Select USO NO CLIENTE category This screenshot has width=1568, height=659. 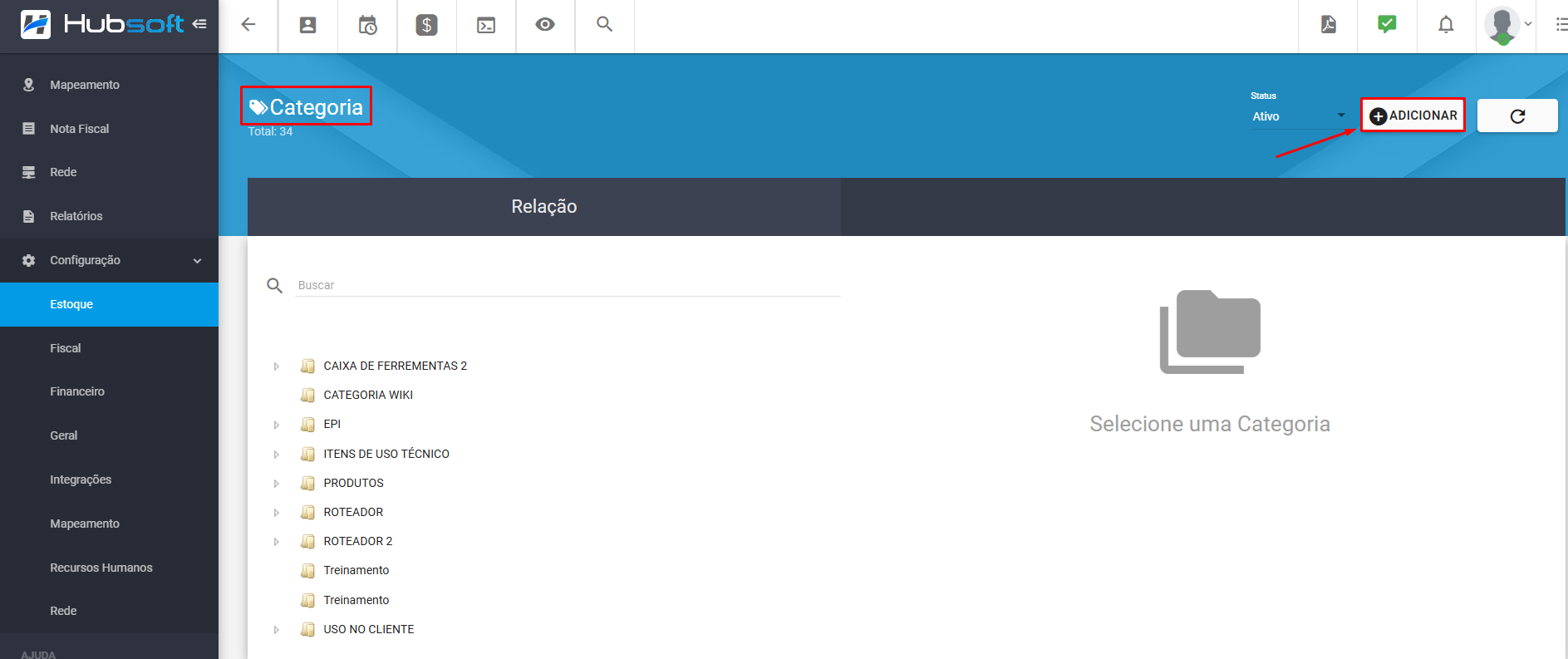(369, 629)
